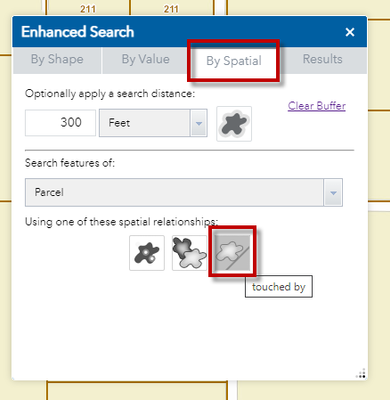The width and height of the screenshot is (390, 400).
Task: Switch to the By Shape tab
Action: 57,60
